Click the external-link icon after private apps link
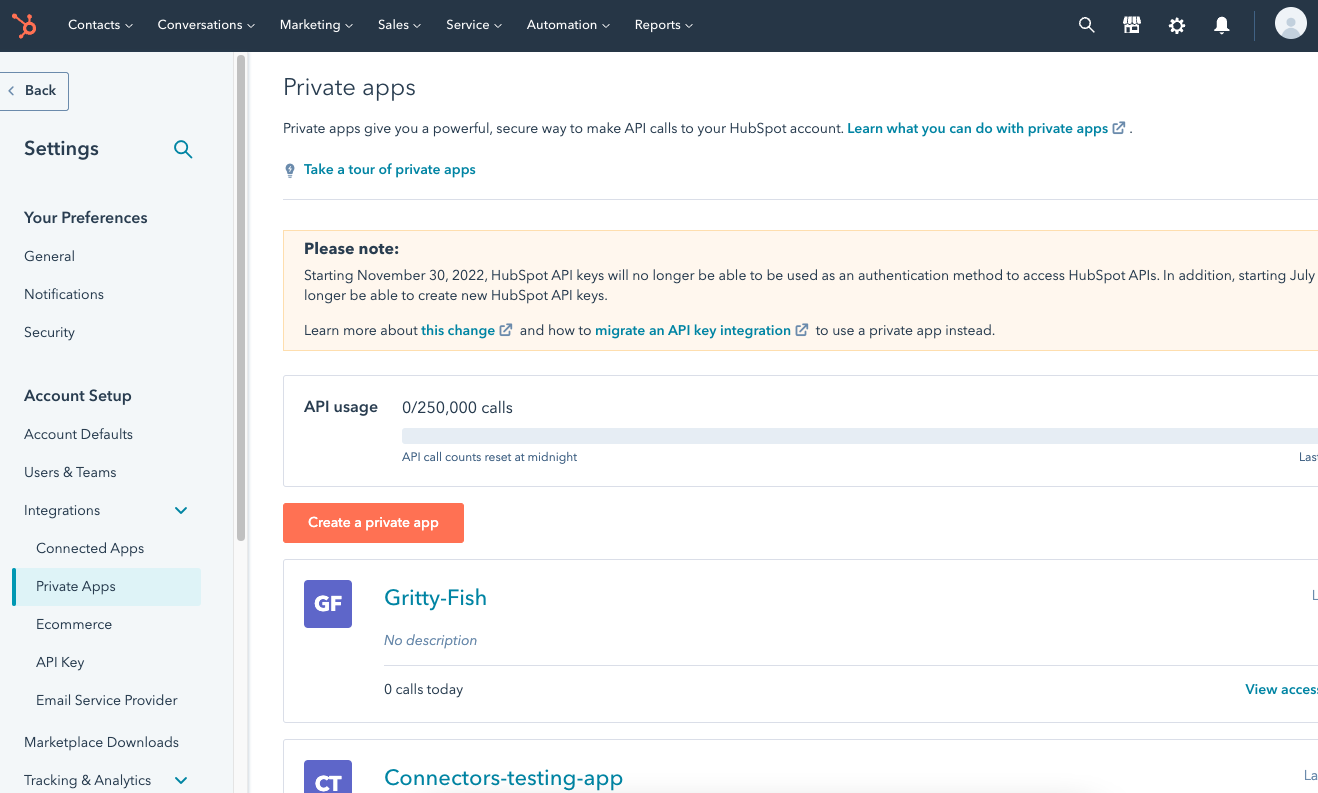This screenshot has width=1318, height=793. (1119, 128)
